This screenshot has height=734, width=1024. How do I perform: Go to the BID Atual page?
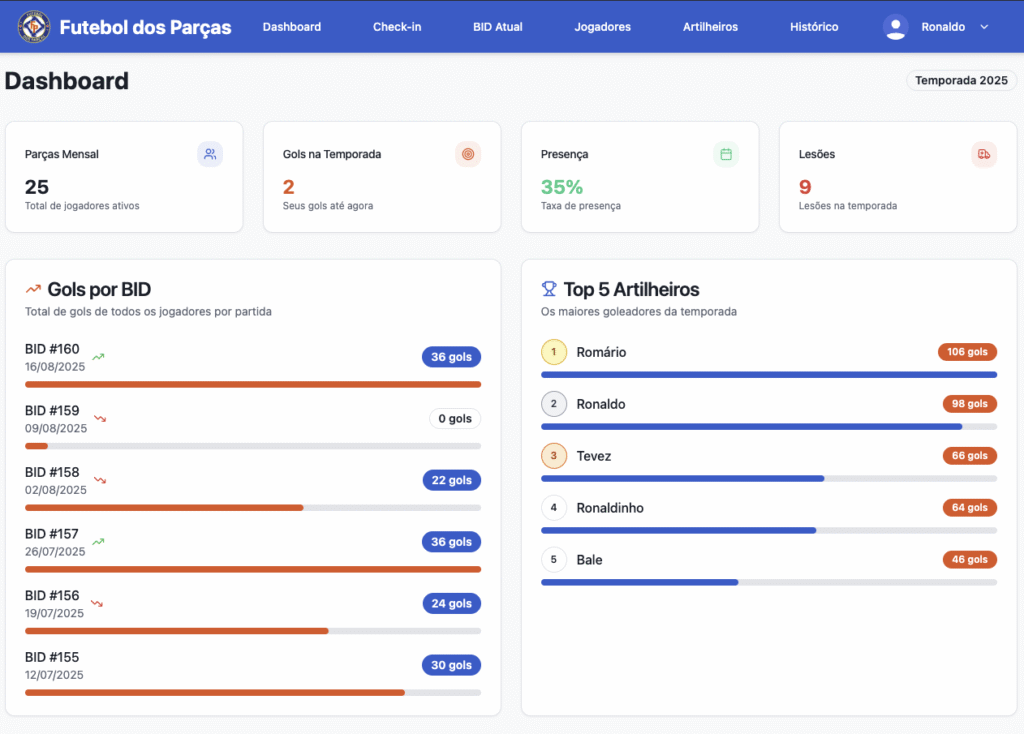pyautogui.click(x=498, y=27)
